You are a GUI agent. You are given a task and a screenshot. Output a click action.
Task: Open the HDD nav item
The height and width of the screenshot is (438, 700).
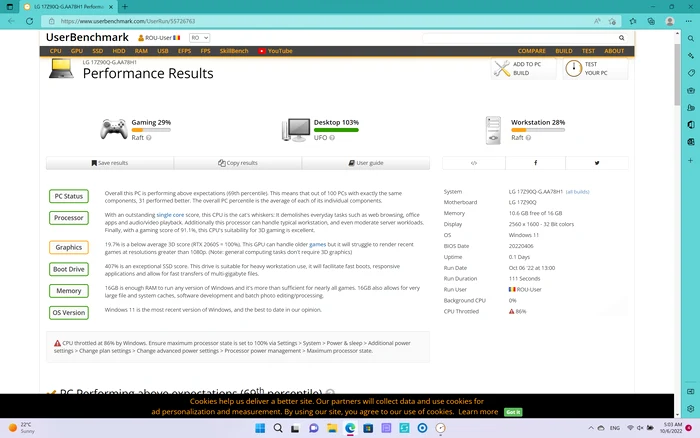[x=119, y=51]
